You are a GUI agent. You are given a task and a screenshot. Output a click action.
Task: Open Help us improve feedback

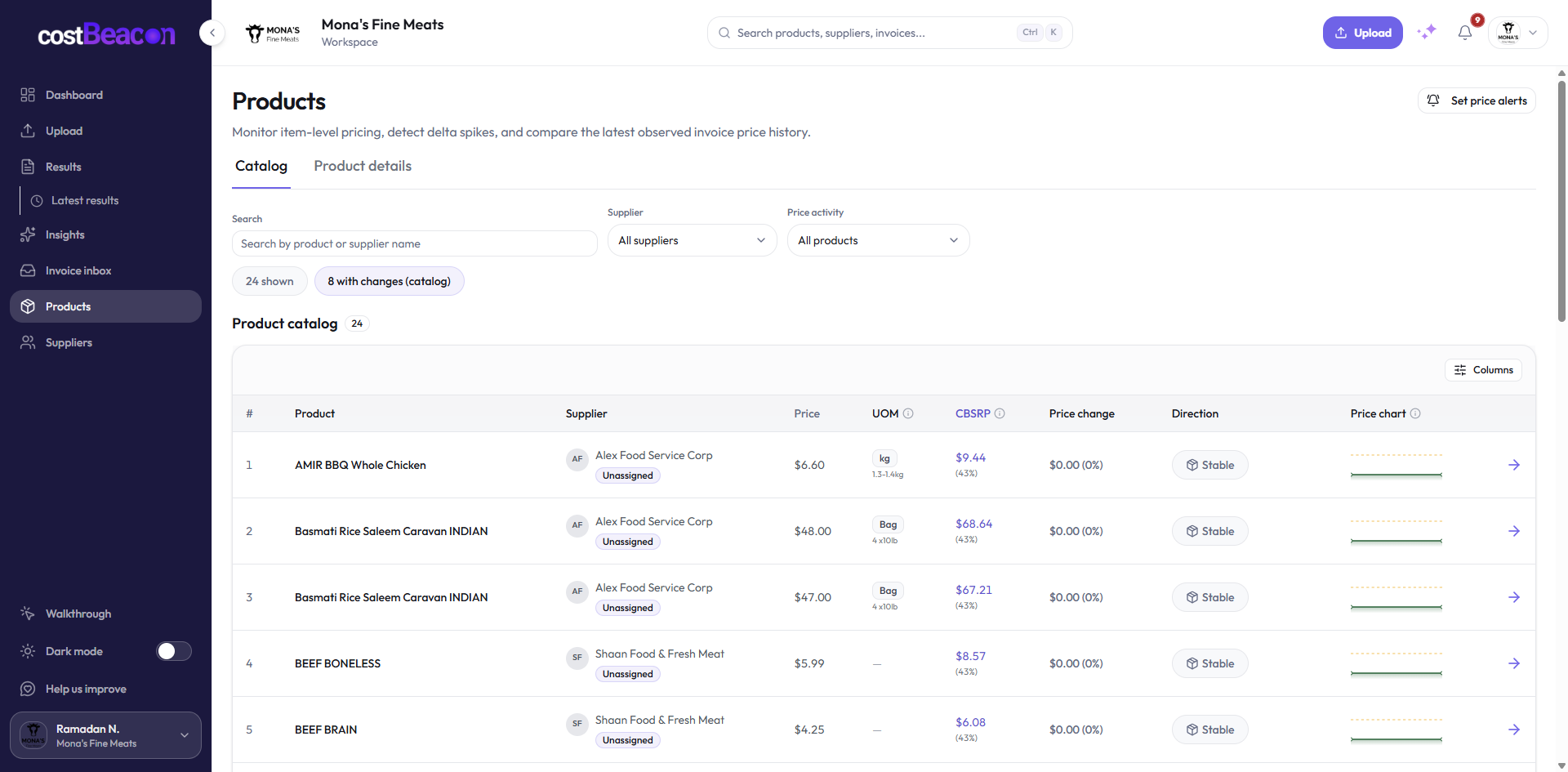pyautogui.click(x=105, y=689)
